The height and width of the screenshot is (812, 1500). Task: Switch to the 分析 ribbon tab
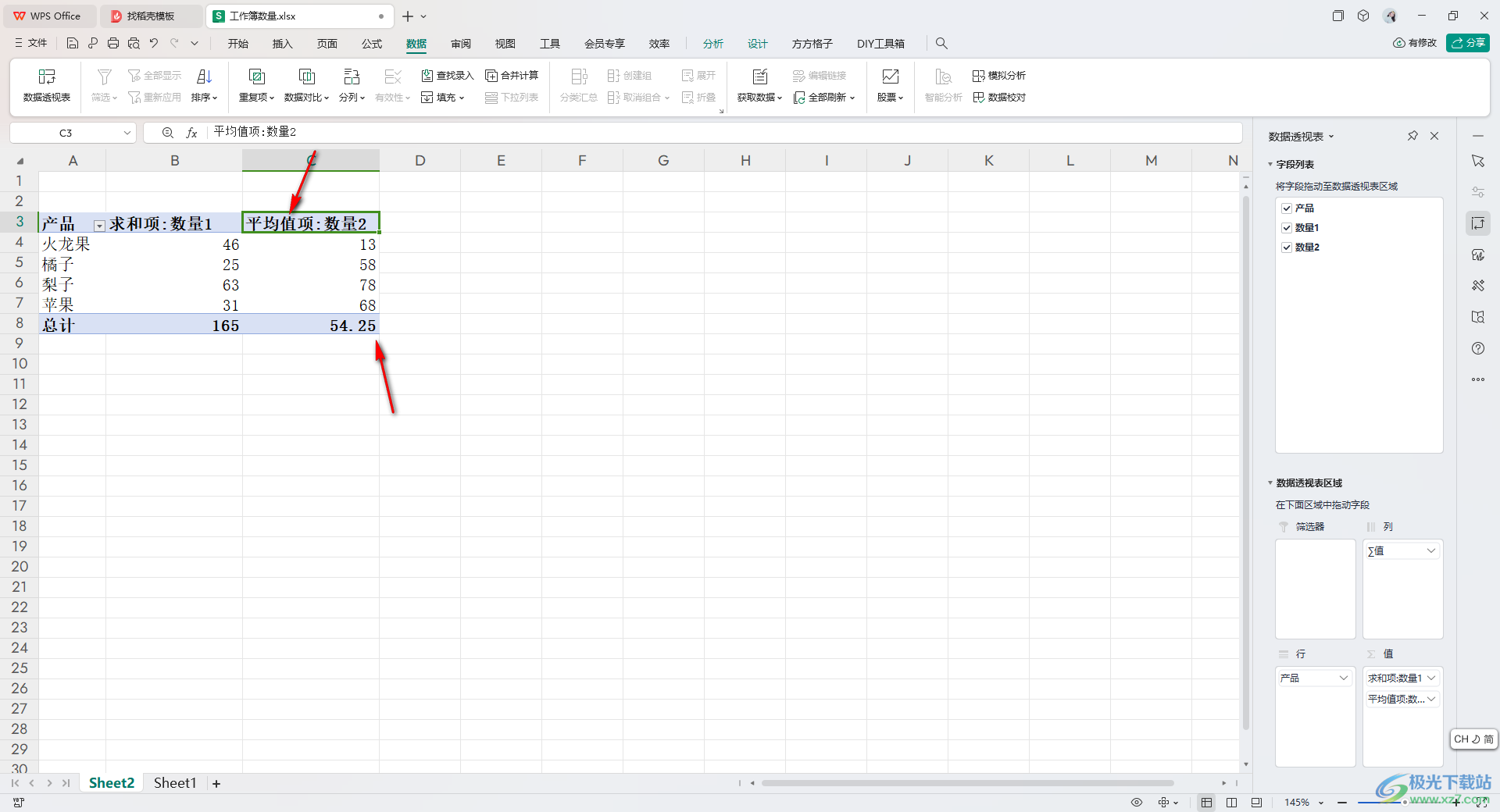tap(713, 44)
